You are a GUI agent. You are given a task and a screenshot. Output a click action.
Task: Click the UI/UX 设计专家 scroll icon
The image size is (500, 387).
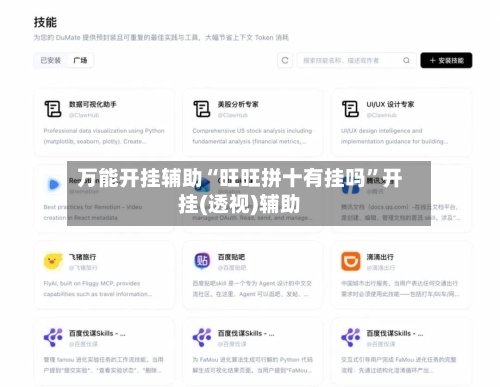(x=350, y=109)
